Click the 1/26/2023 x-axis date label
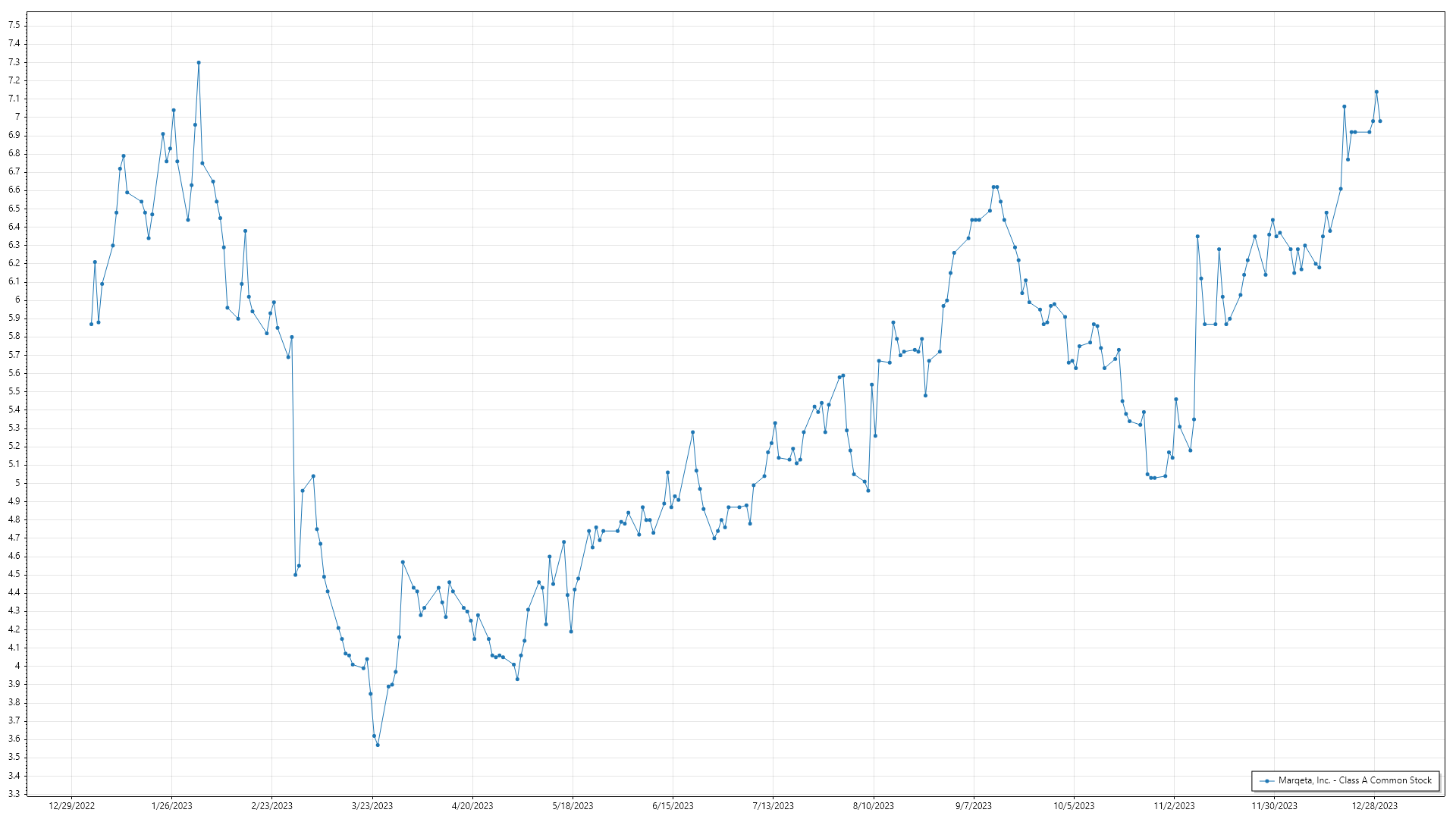 [x=172, y=806]
